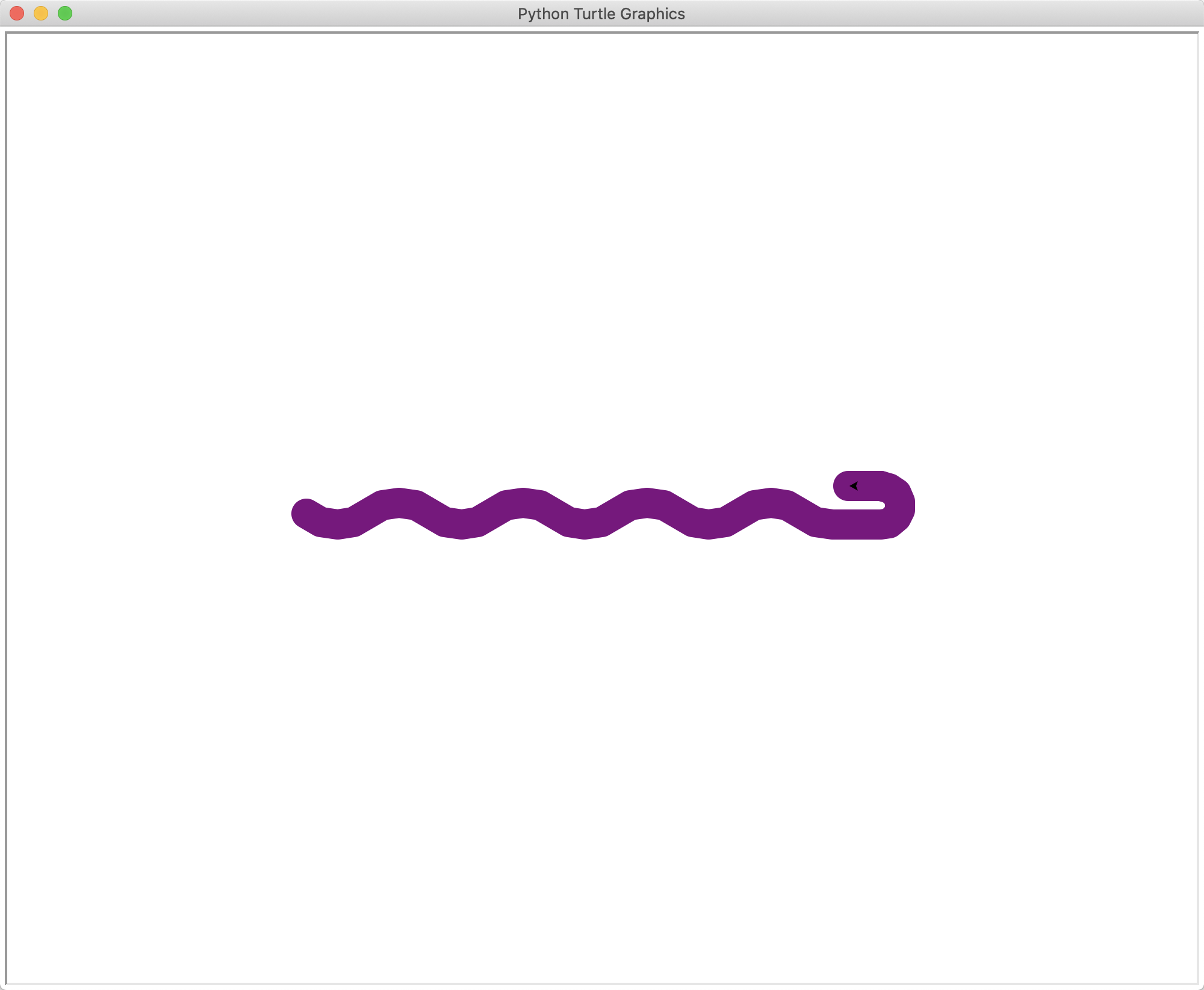Click the black turtle arrow cursor

[854, 486]
